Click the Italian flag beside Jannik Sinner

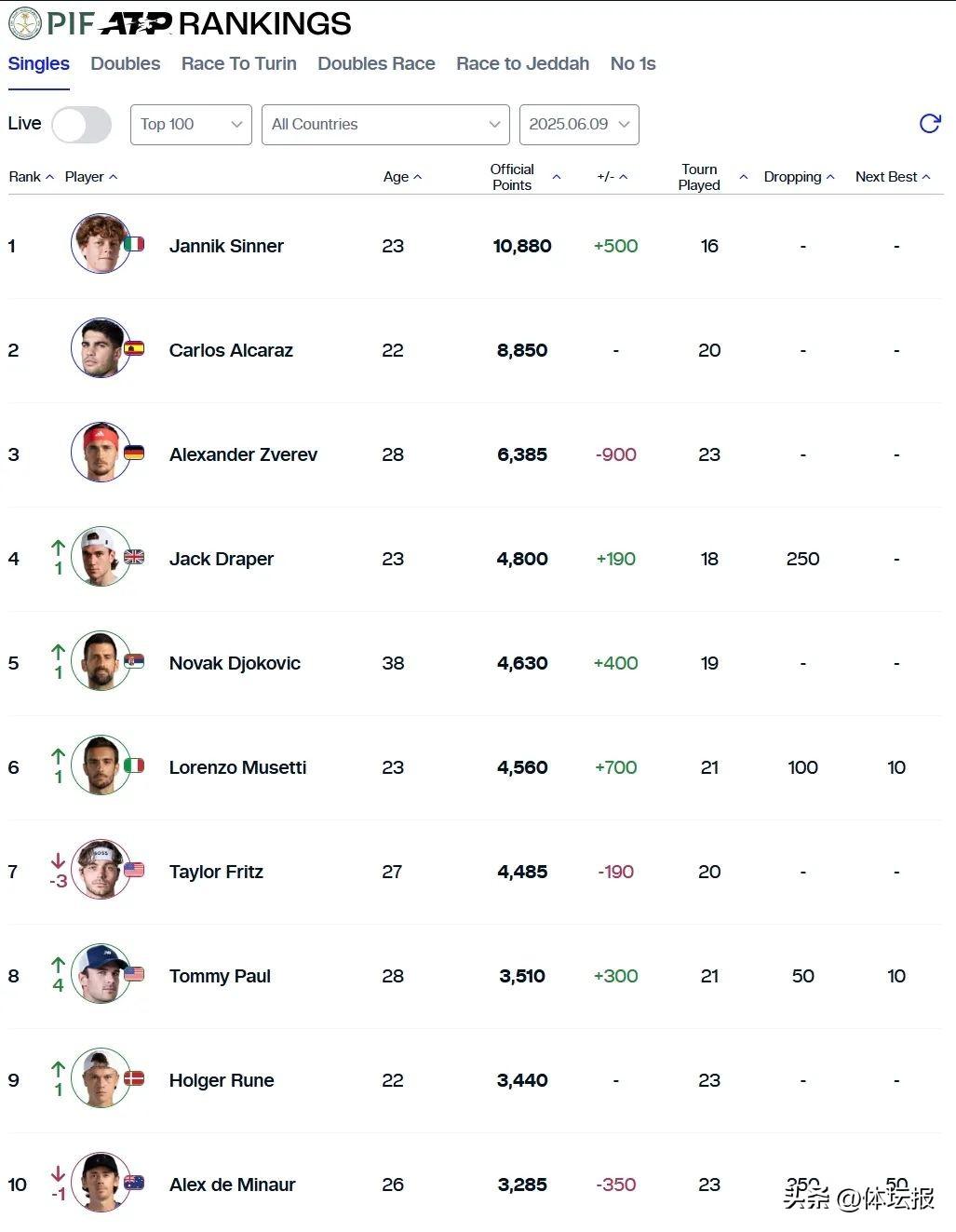point(134,244)
